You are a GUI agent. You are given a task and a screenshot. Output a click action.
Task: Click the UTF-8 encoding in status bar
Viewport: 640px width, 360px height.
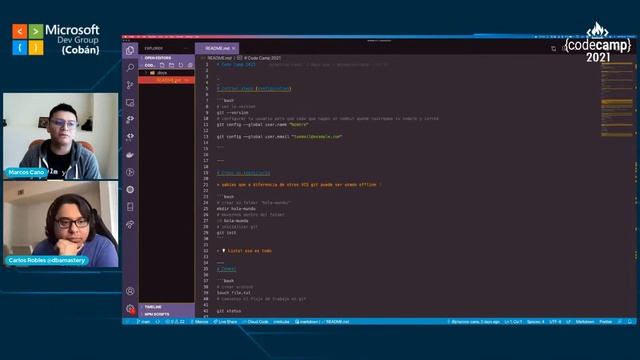click(x=555, y=322)
